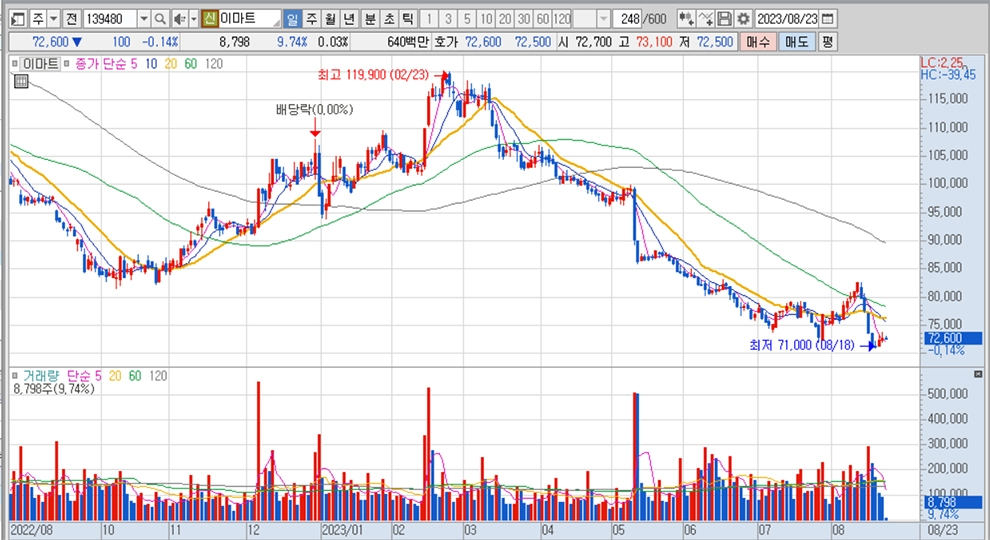Expand the 주 market type dropdown
Screen dimensions: 990x540
[x=52, y=19]
